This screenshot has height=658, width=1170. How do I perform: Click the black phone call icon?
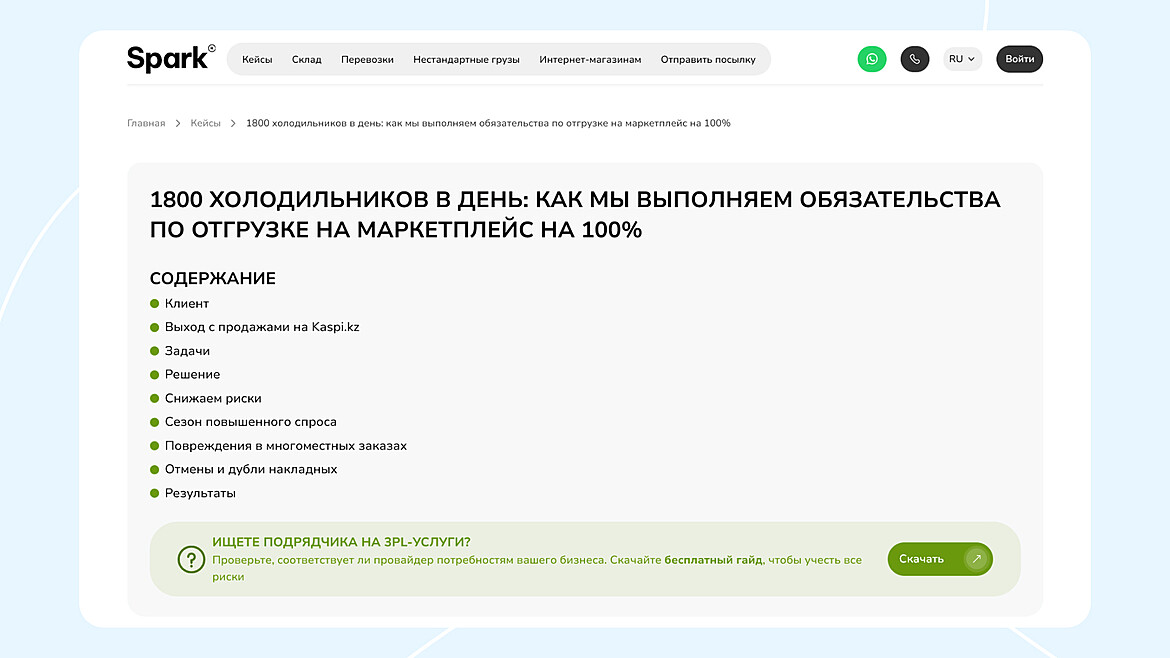[x=915, y=59]
